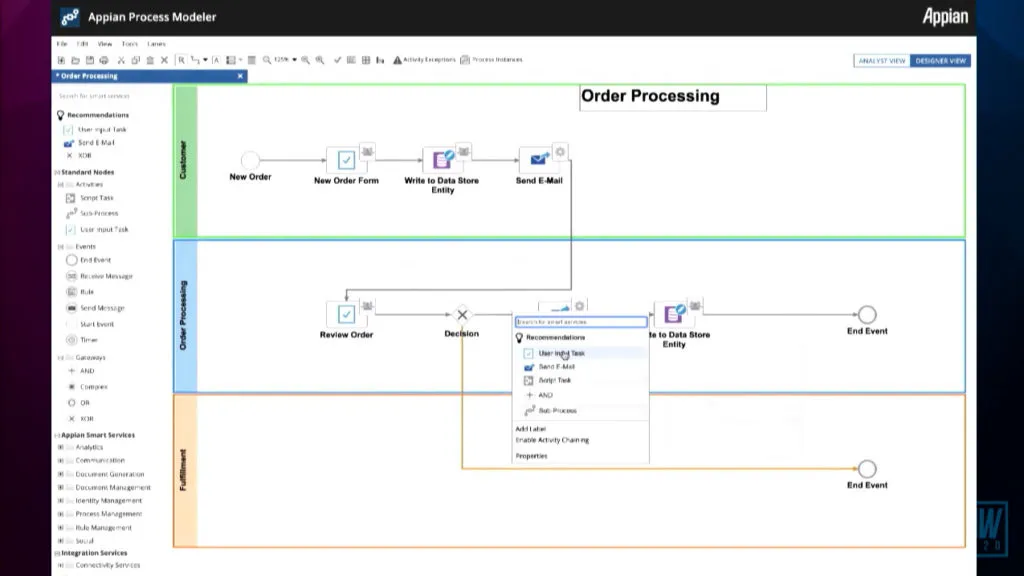The image size is (1024, 576).
Task: Open the Lanes menu
Action: [156, 44]
